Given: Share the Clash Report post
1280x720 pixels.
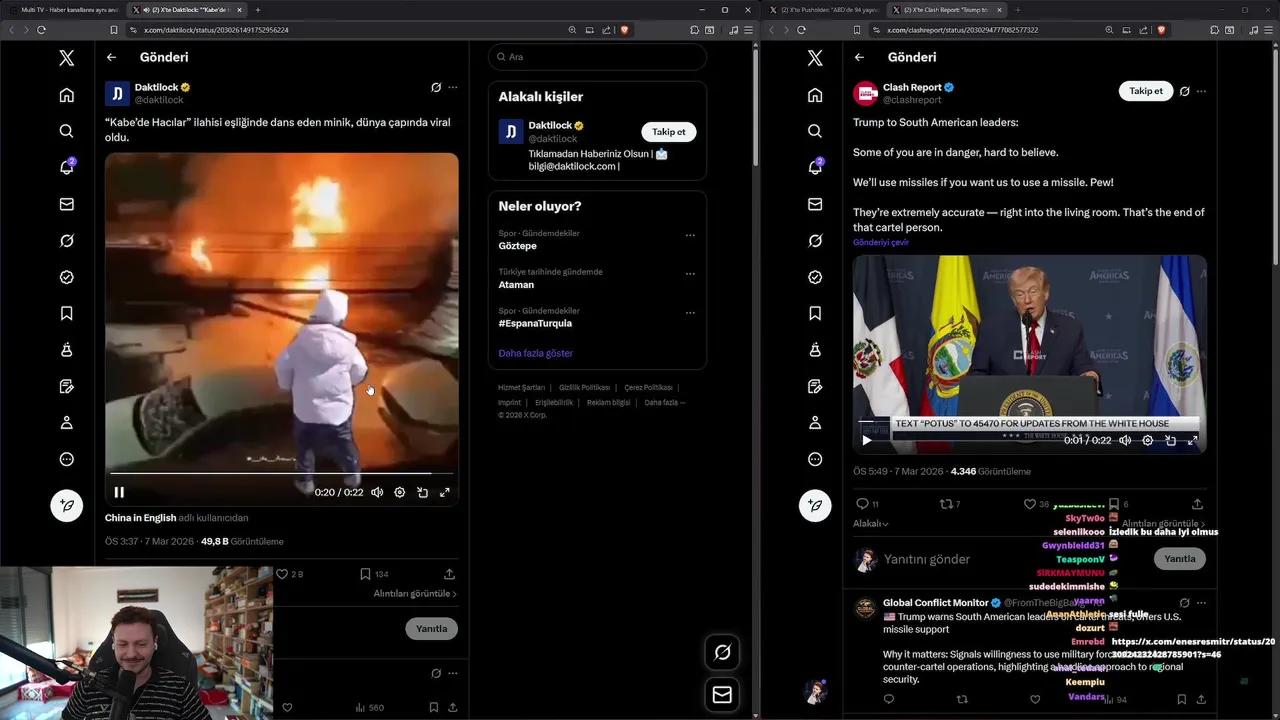Looking at the screenshot, I should [1197, 504].
